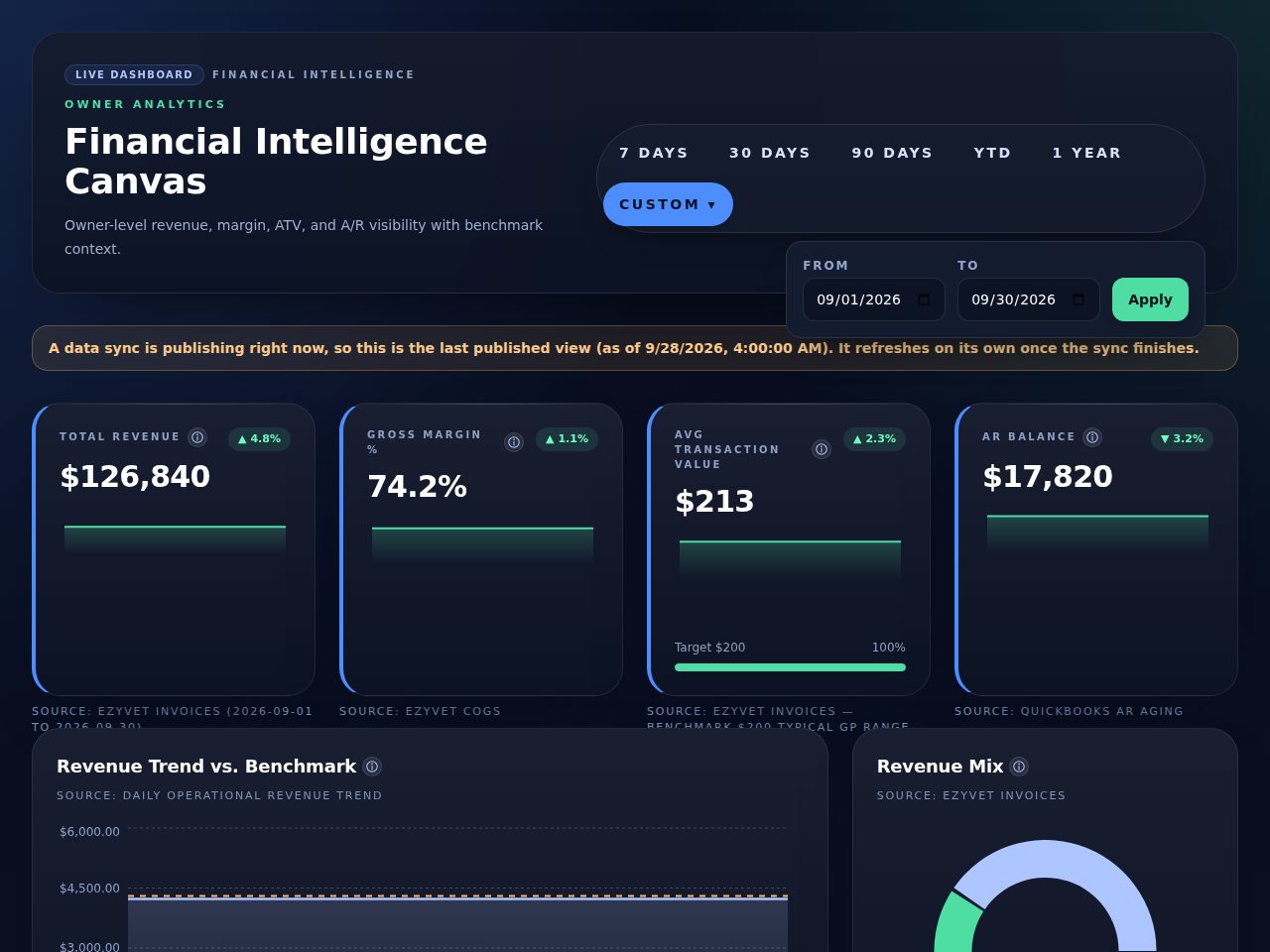Focus the From date field 09/01/2026
This screenshot has width=1270, height=952.
874,299
